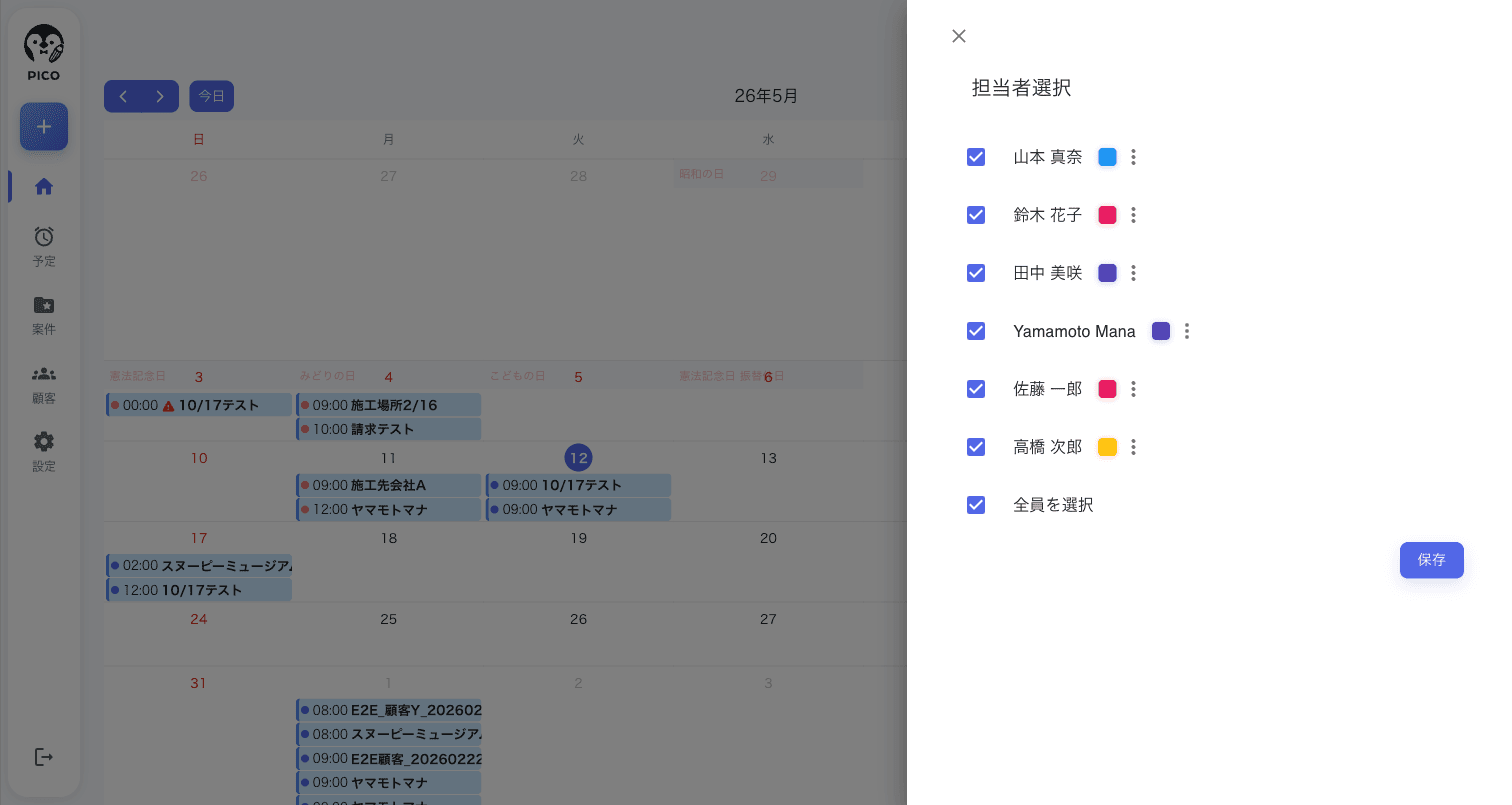Change Yamamoto Mana's purple color swatch

1161,331
